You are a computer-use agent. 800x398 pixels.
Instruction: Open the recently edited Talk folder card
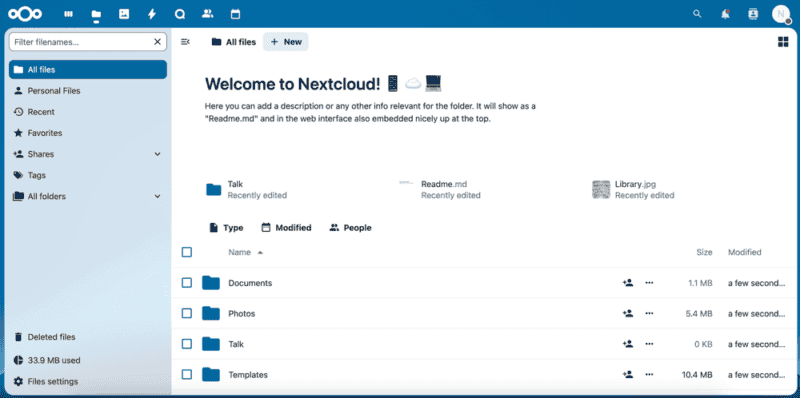click(246, 189)
